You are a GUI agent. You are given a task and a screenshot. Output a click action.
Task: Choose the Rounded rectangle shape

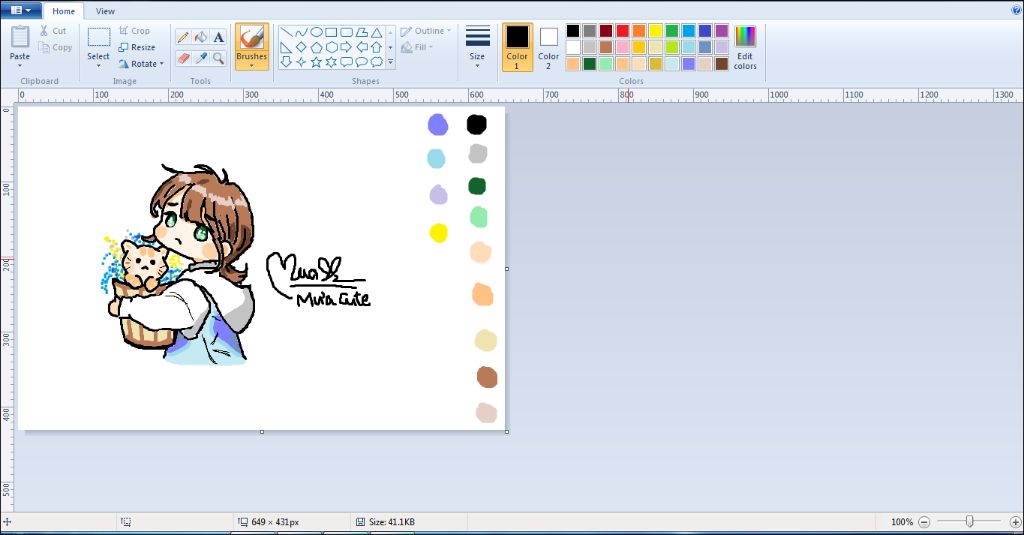(346, 33)
